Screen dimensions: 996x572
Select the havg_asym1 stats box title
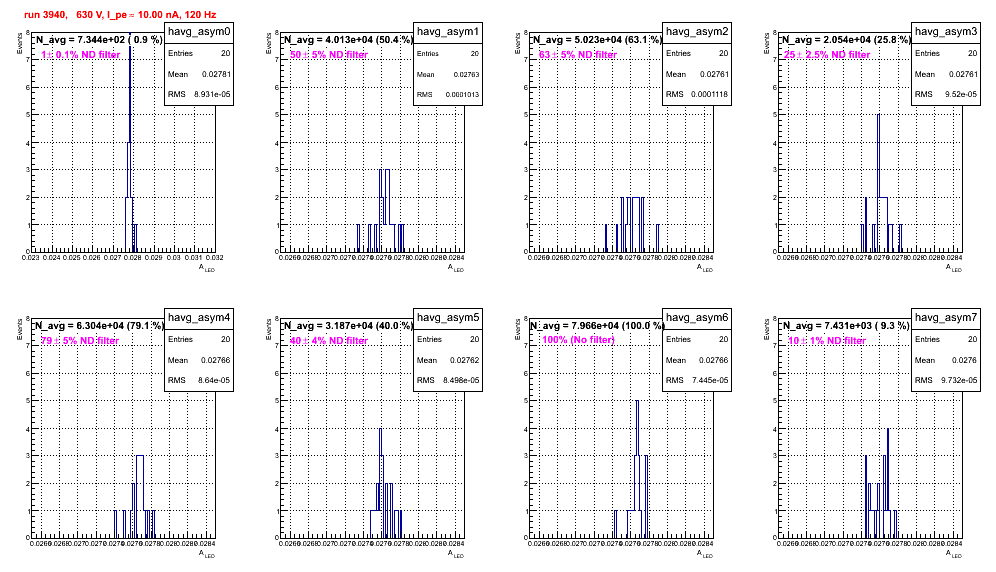point(448,32)
